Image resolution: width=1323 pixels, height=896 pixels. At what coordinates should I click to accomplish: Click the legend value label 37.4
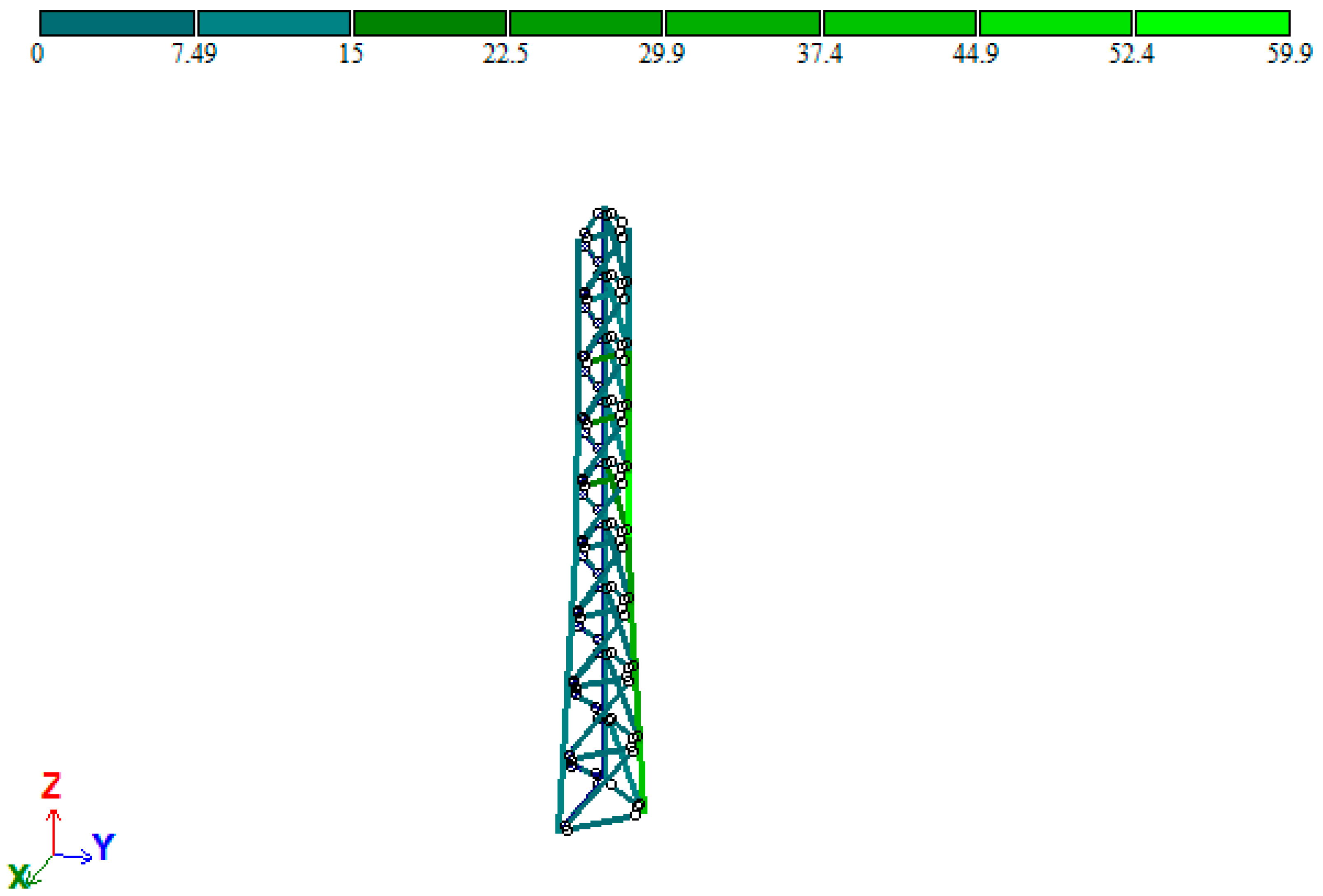(818, 54)
